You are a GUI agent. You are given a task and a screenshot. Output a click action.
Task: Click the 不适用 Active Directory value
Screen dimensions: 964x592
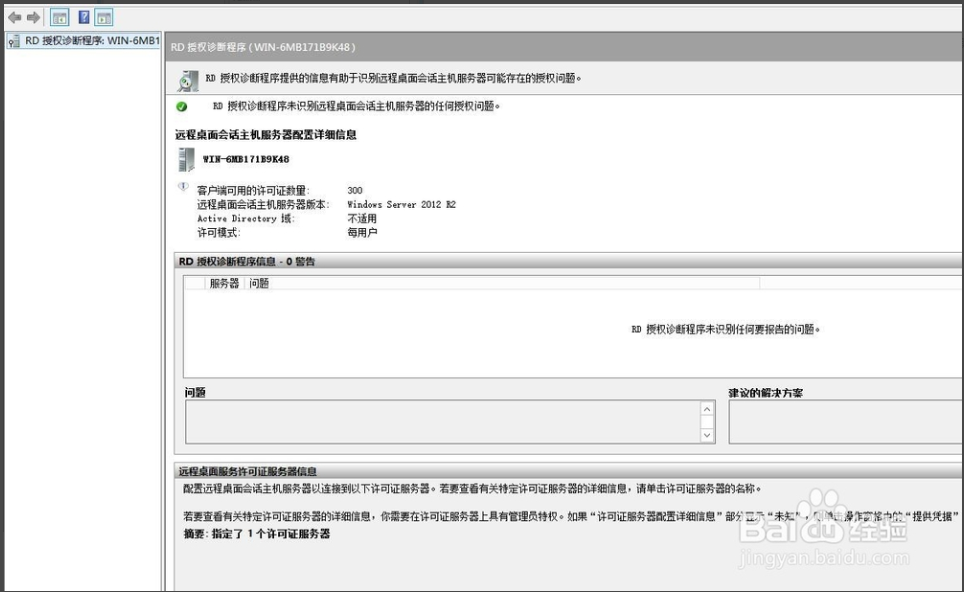pos(362,219)
